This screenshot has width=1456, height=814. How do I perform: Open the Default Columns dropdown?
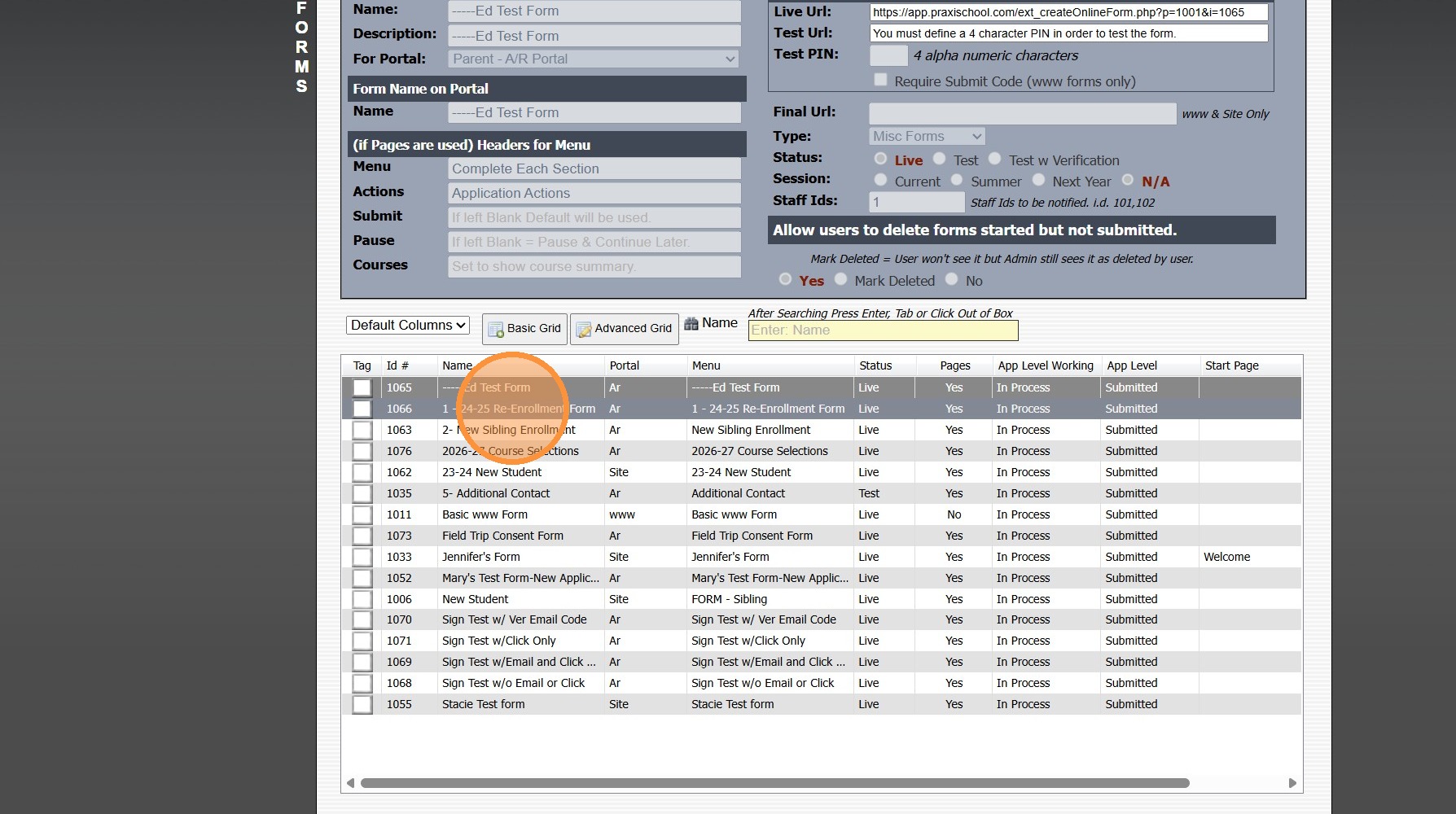(x=407, y=325)
